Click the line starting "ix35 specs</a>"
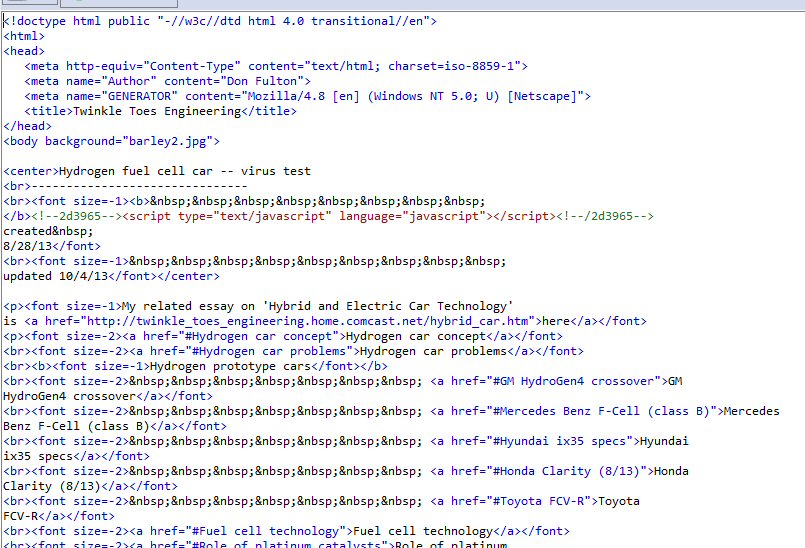The height and width of the screenshot is (548, 805). pyautogui.click(x=76, y=456)
